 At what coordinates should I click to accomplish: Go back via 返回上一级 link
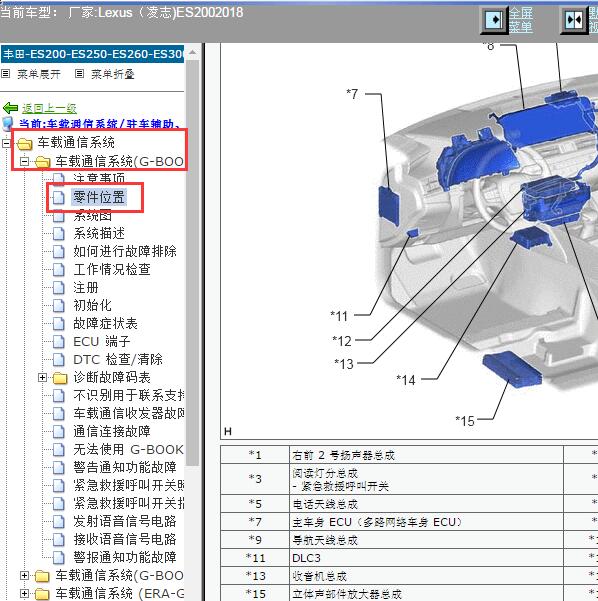point(49,108)
